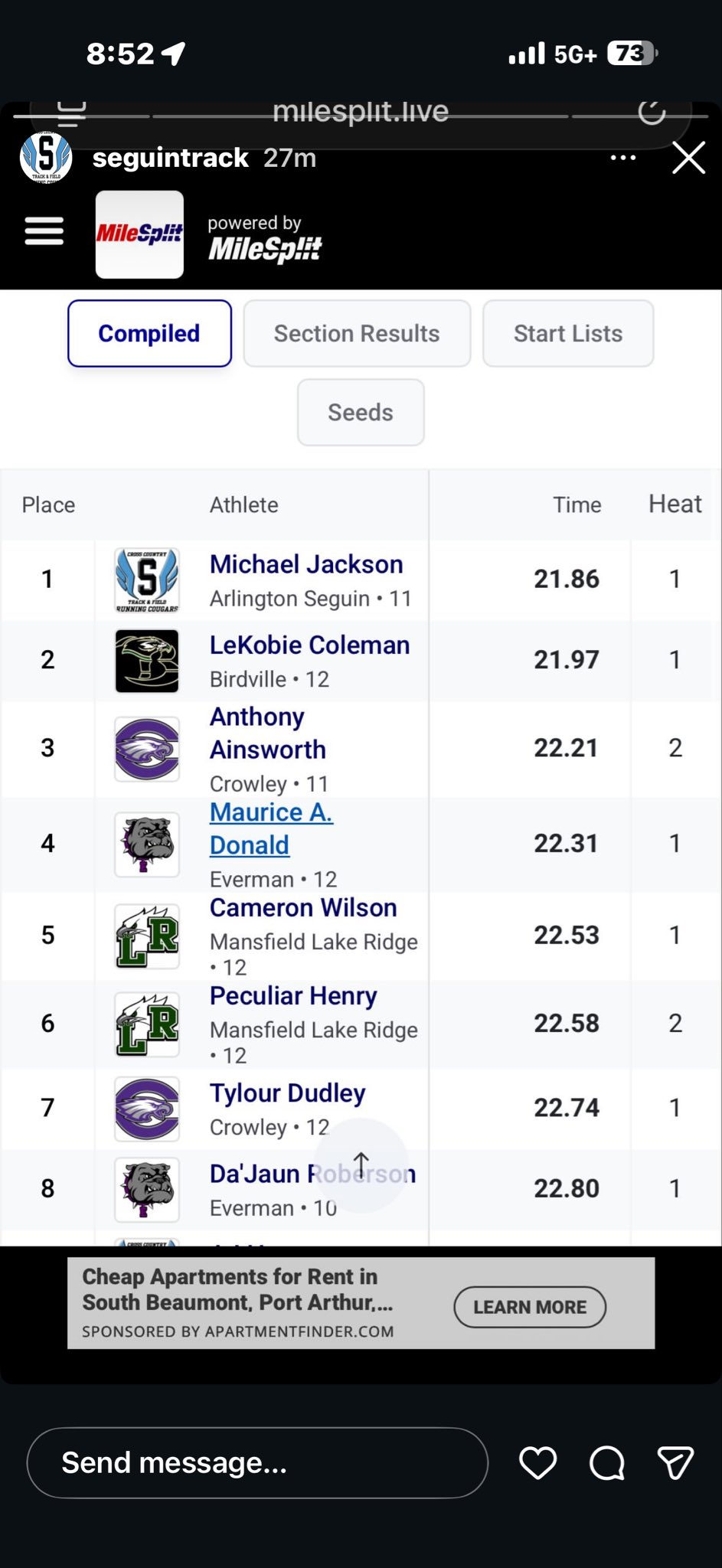Tap the scroll-to-top arrow button
The width and height of the screenshot is (722, 1568).
click(361, 1164)
